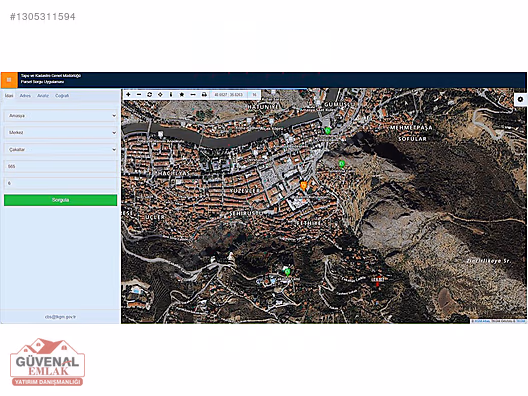
Task: Zoom in with the plus icon
Action: (128, 95)
